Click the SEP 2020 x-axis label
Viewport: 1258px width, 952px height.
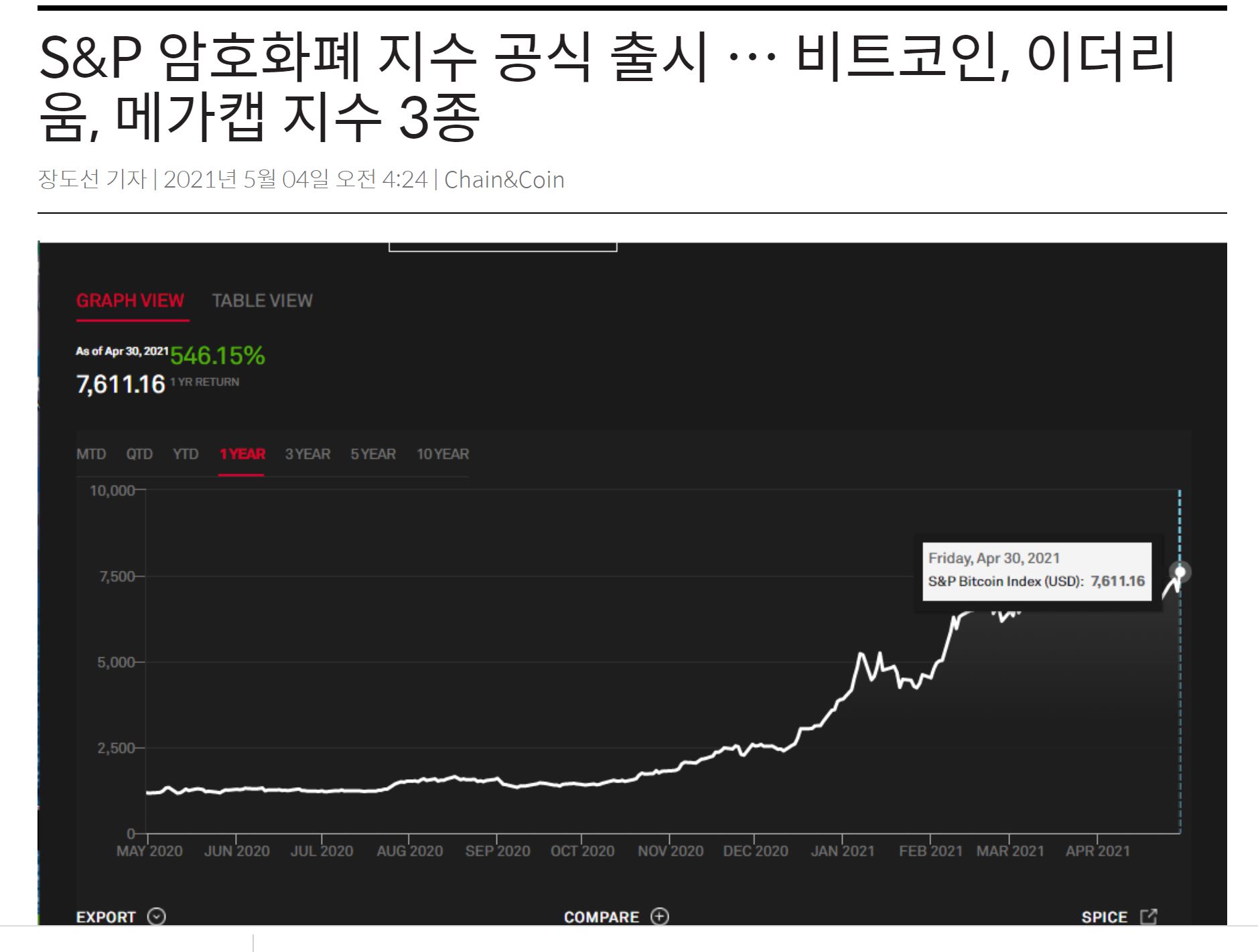tap(498, 851)
